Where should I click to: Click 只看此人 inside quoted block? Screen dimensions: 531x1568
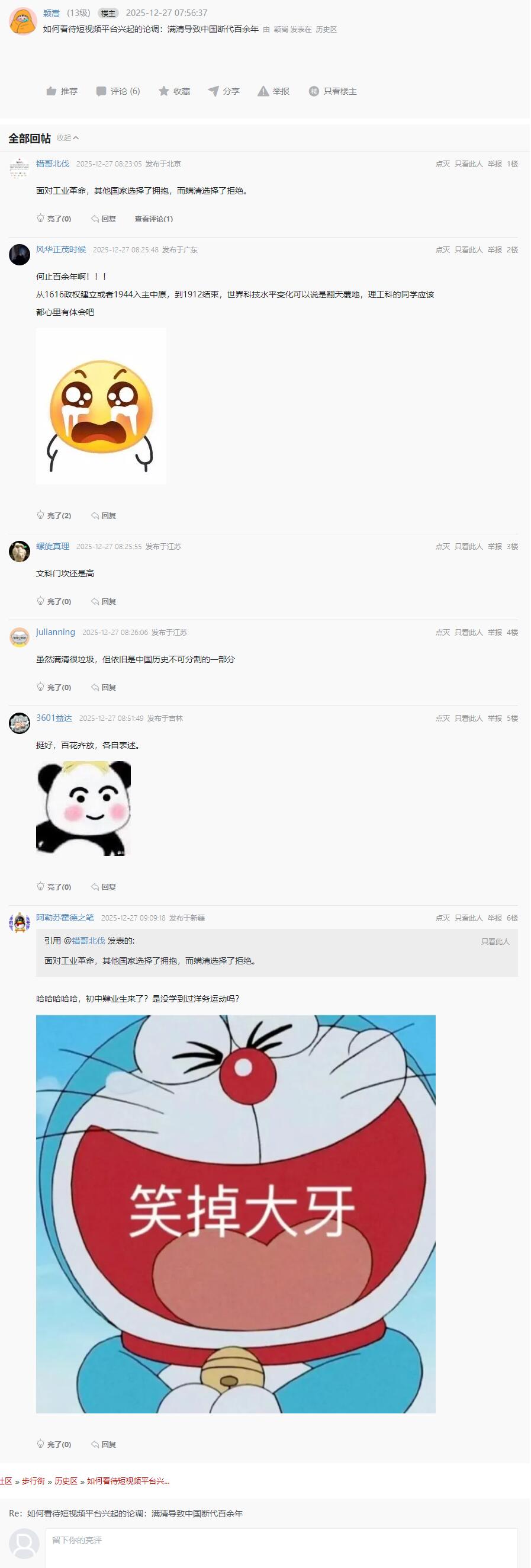coord(495,942)
